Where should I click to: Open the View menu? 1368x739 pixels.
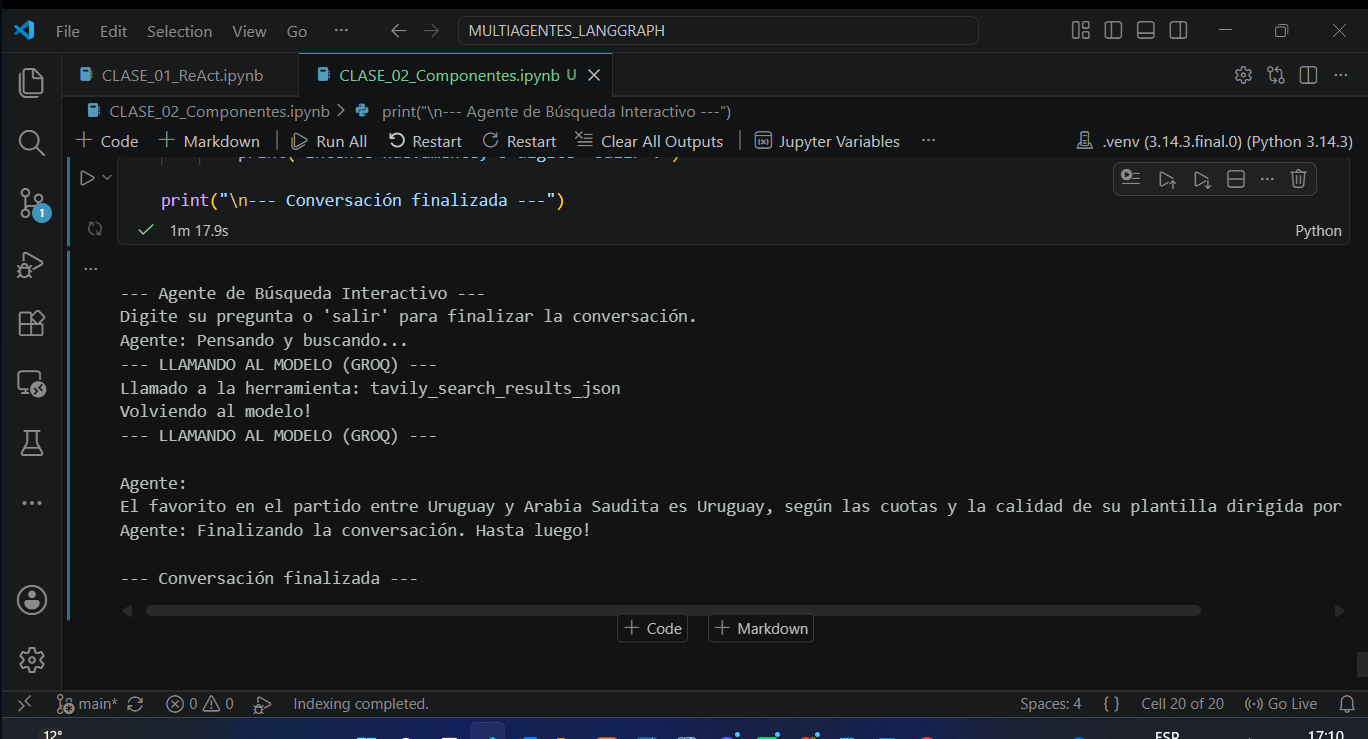point(249,31)
